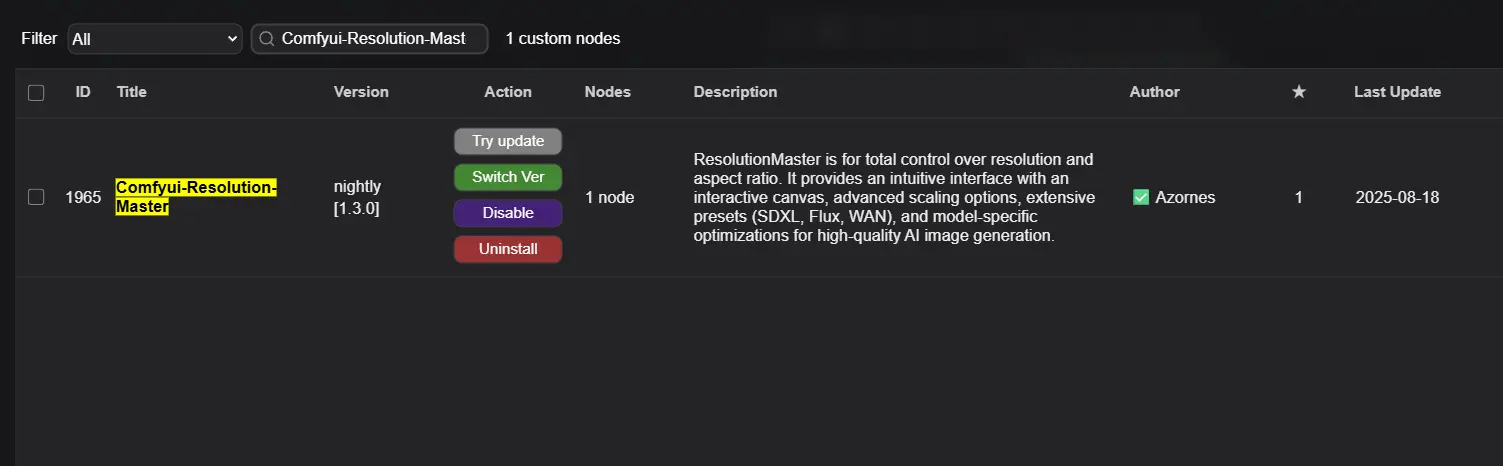Disable the Comfyui-Resolution-Master node
The image size is (1503, 466).
tap(508, 213)
